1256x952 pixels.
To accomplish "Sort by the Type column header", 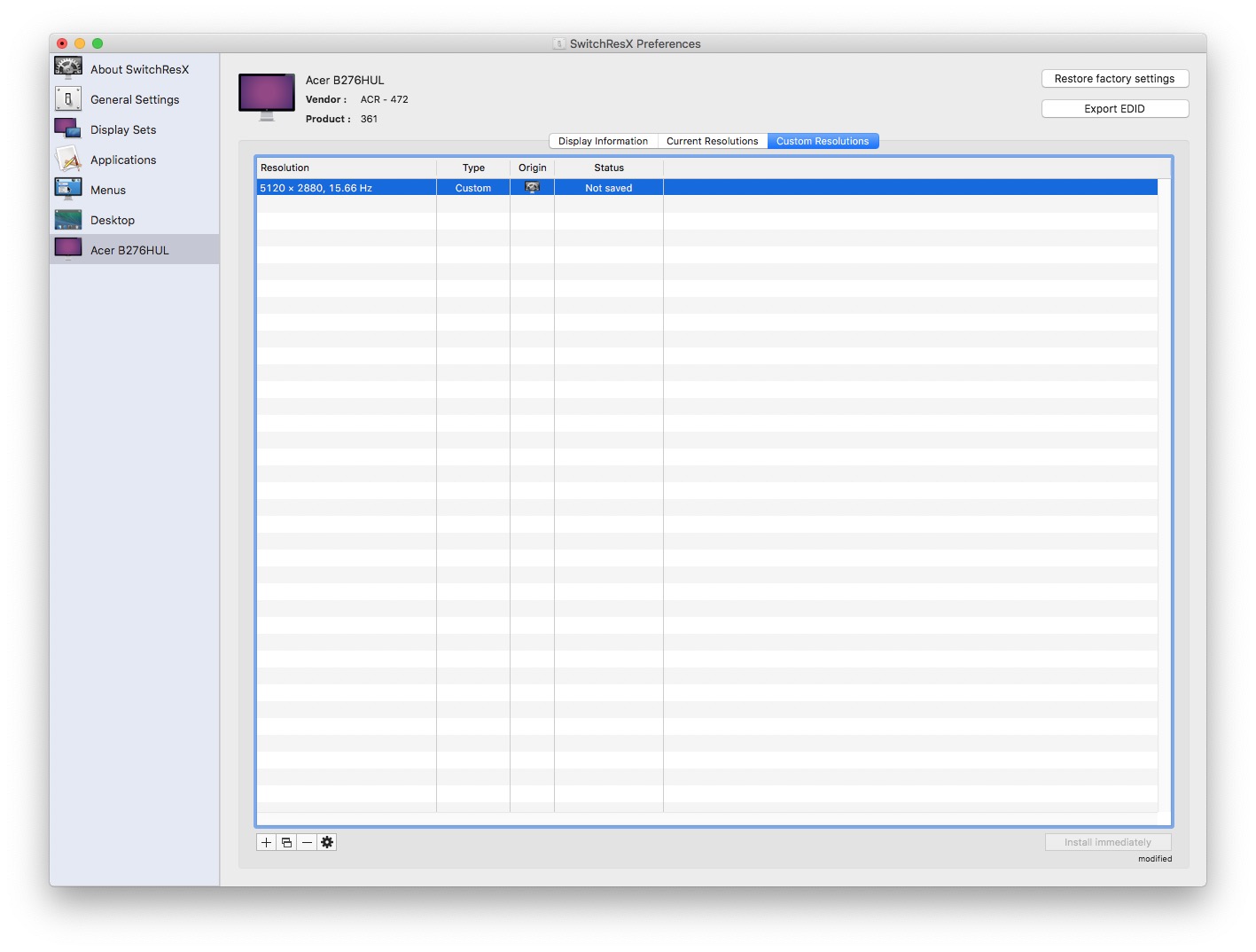I will tap(473, 168).
